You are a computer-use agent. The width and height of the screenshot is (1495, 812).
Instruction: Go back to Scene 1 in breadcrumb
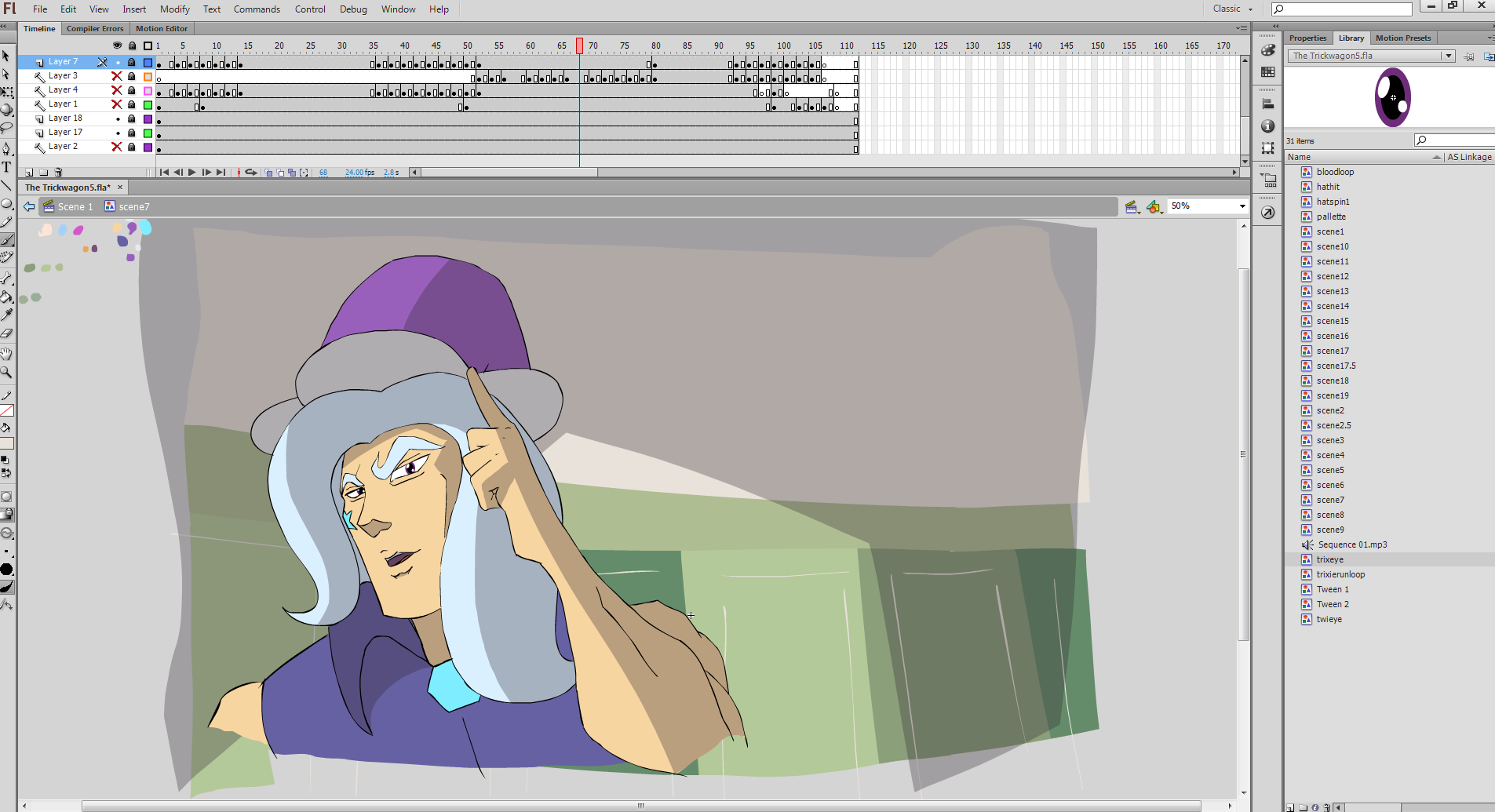tap(75, 206)
